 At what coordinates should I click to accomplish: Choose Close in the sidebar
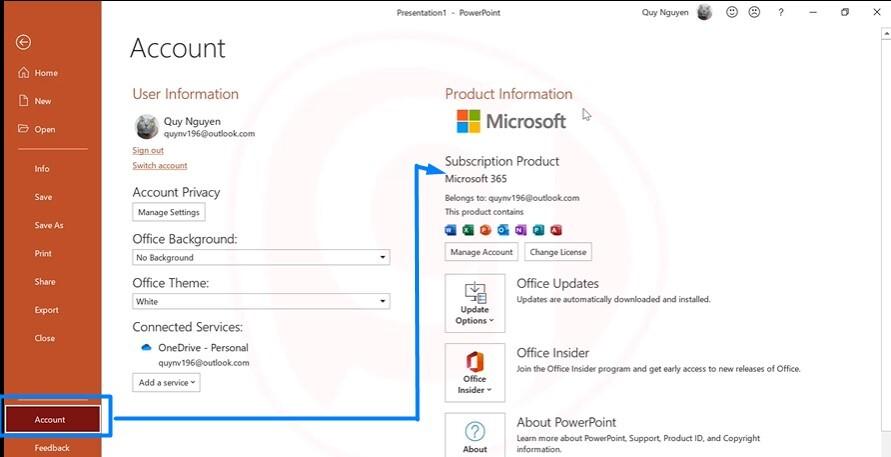[x=45, y=338]
